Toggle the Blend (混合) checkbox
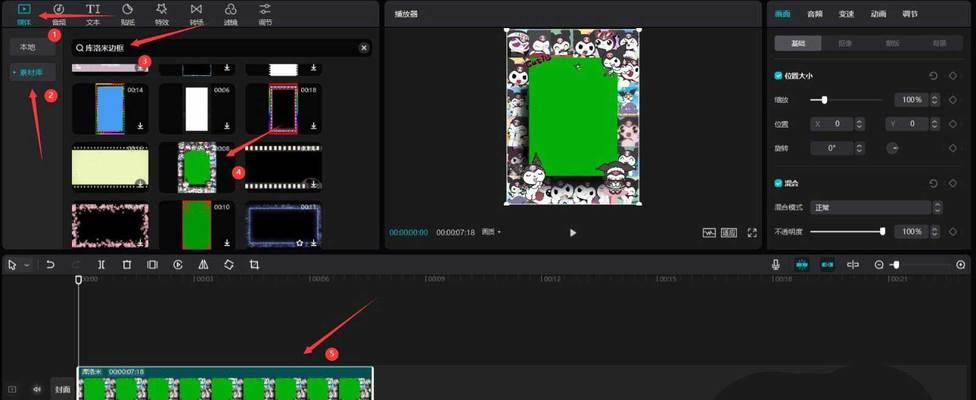Screen dimensions: 976x400 [778, 183]
